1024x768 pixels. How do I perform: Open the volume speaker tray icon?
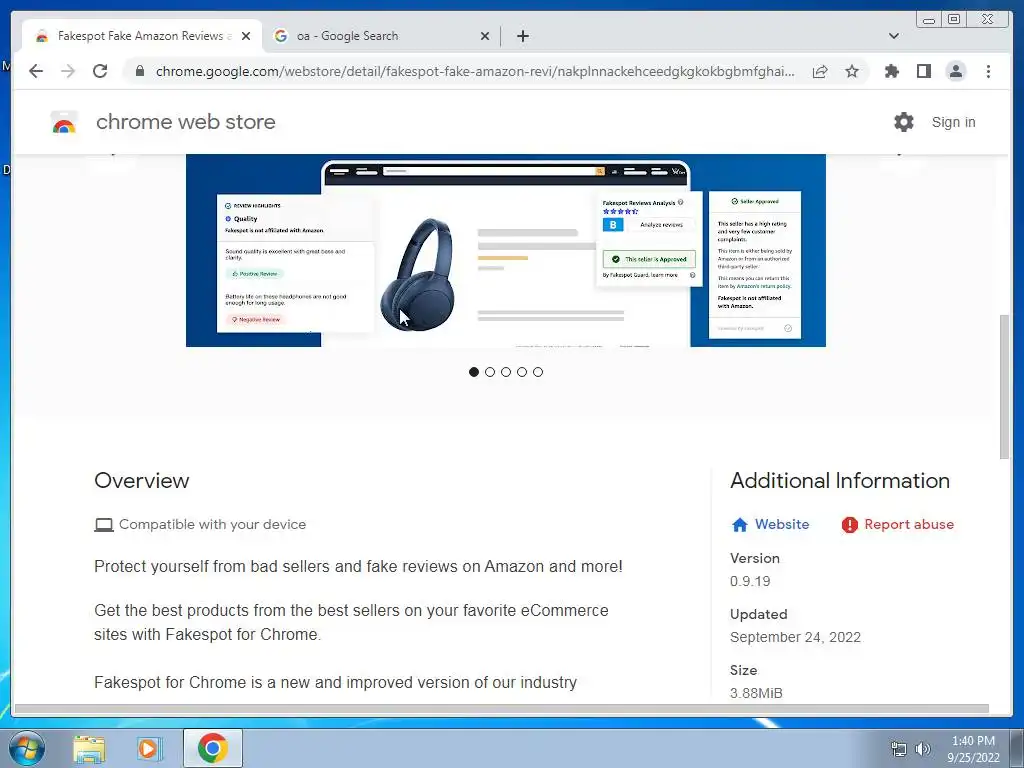pyautogui.click(x=922, y=749)
